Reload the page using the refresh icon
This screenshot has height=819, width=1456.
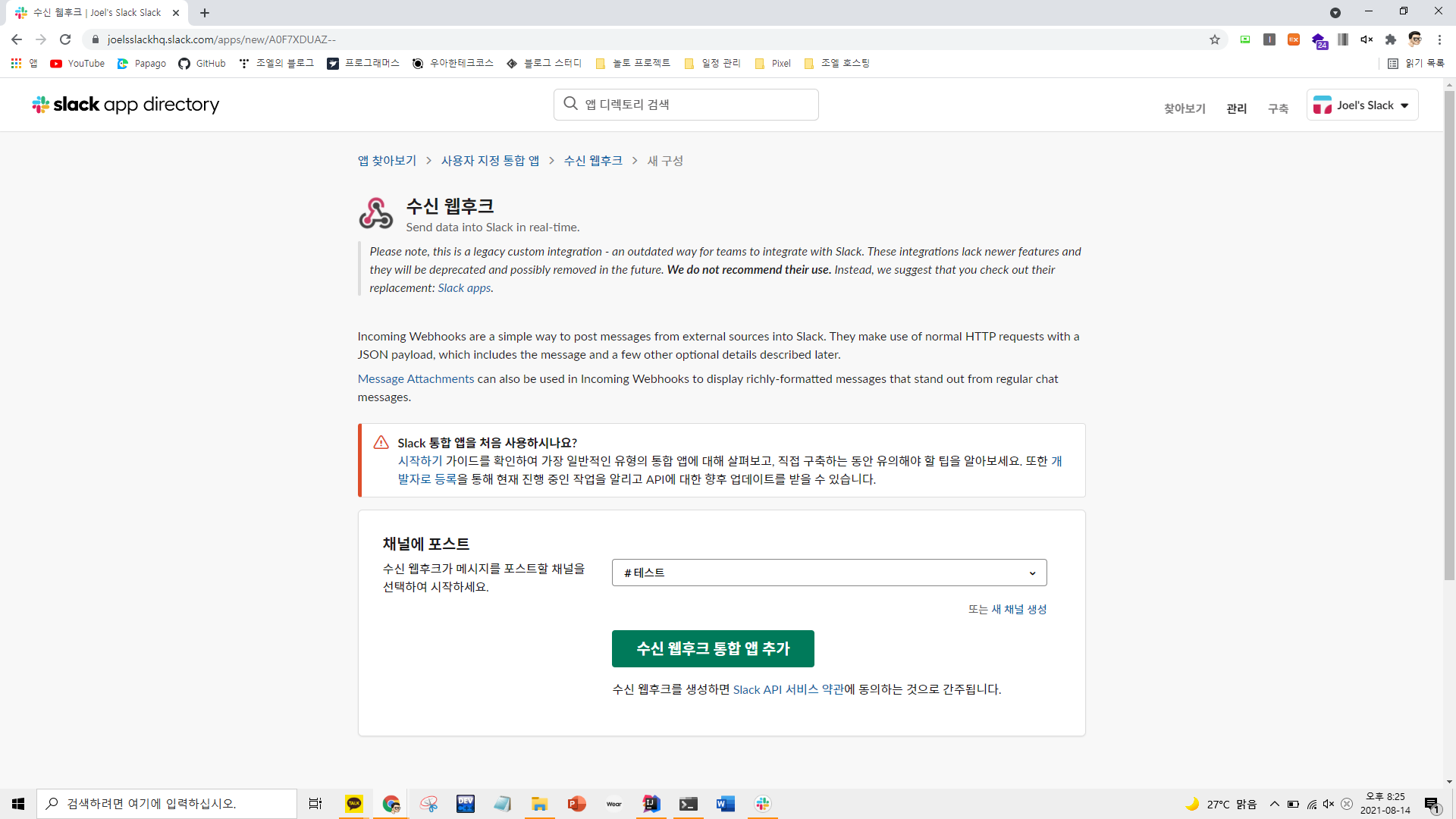65,39
